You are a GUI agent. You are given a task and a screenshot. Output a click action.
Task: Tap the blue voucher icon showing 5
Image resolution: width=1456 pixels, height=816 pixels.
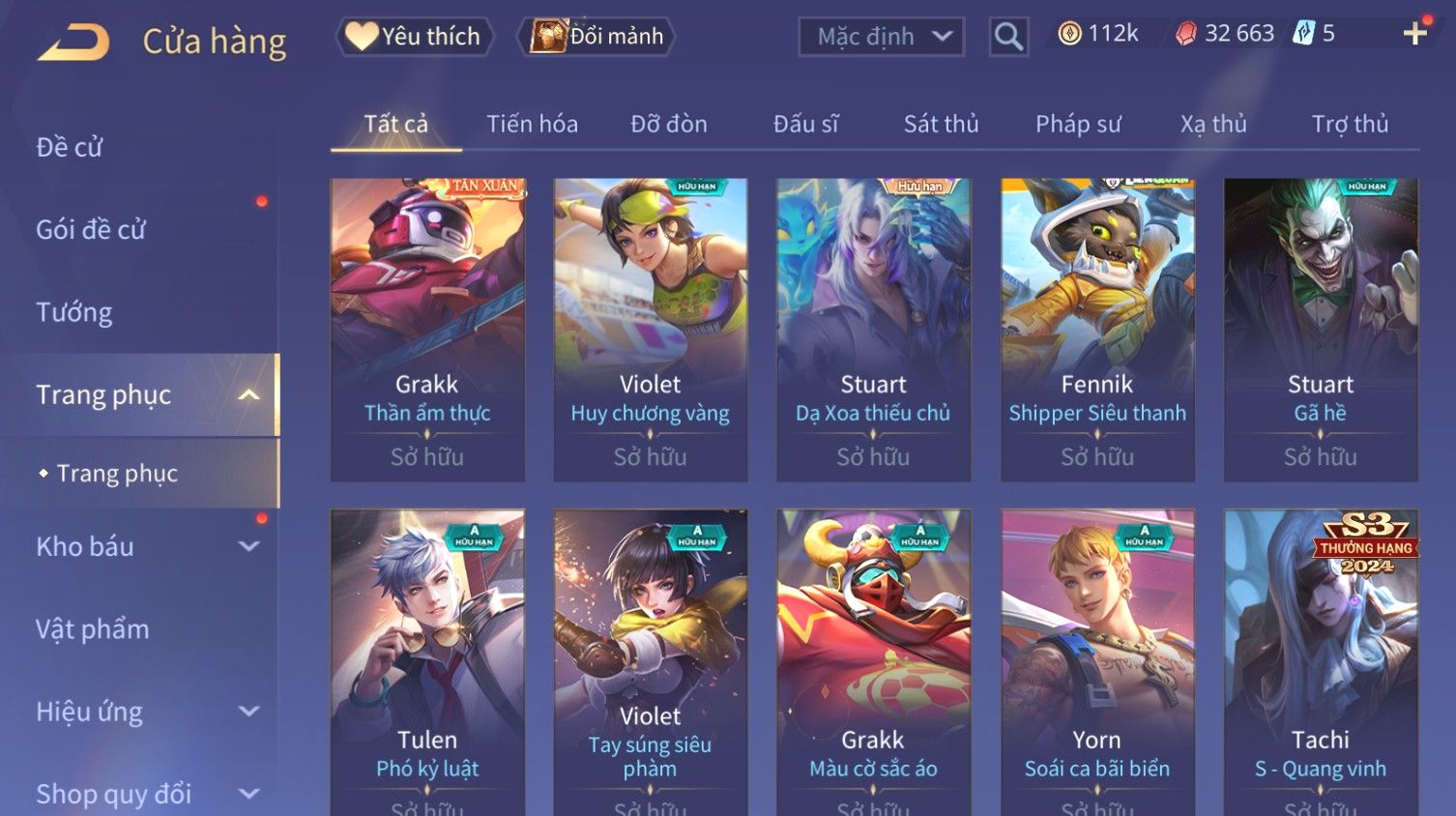(1304, 34)
